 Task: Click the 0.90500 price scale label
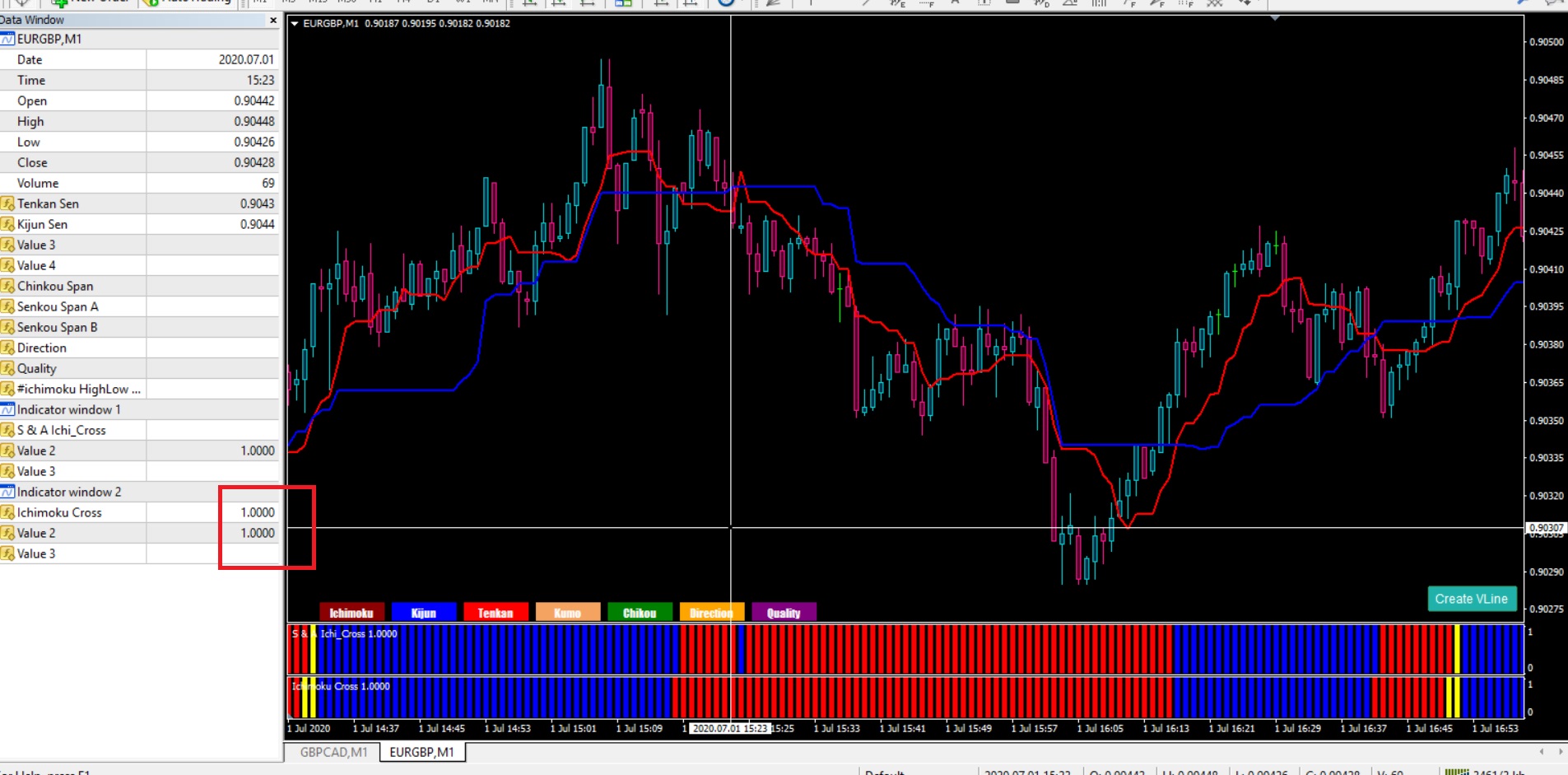click(x=1547, y=41)
